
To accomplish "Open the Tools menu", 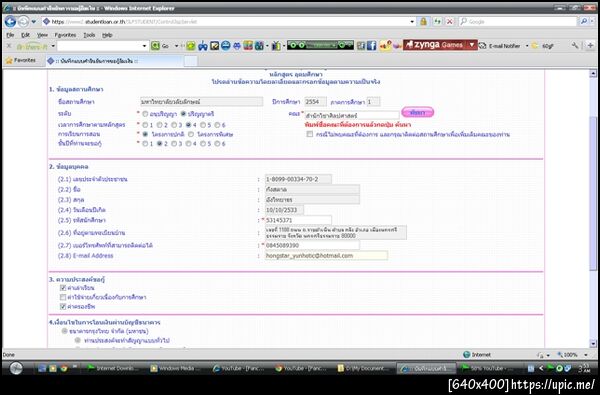I will coord(89,35).
